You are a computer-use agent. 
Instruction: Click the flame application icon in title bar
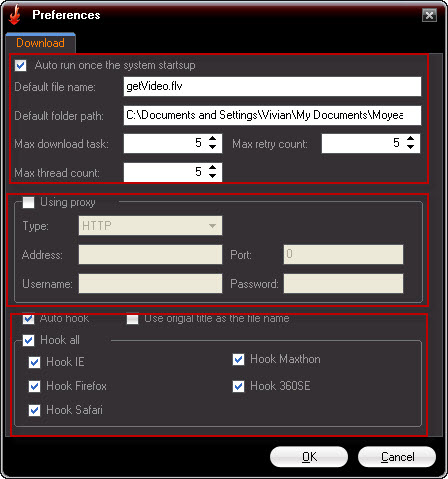click(x=15, y=15)
